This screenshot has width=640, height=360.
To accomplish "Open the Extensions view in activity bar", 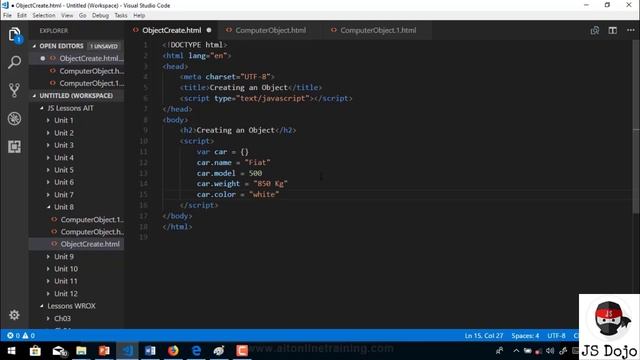I will tap(14, 147).
